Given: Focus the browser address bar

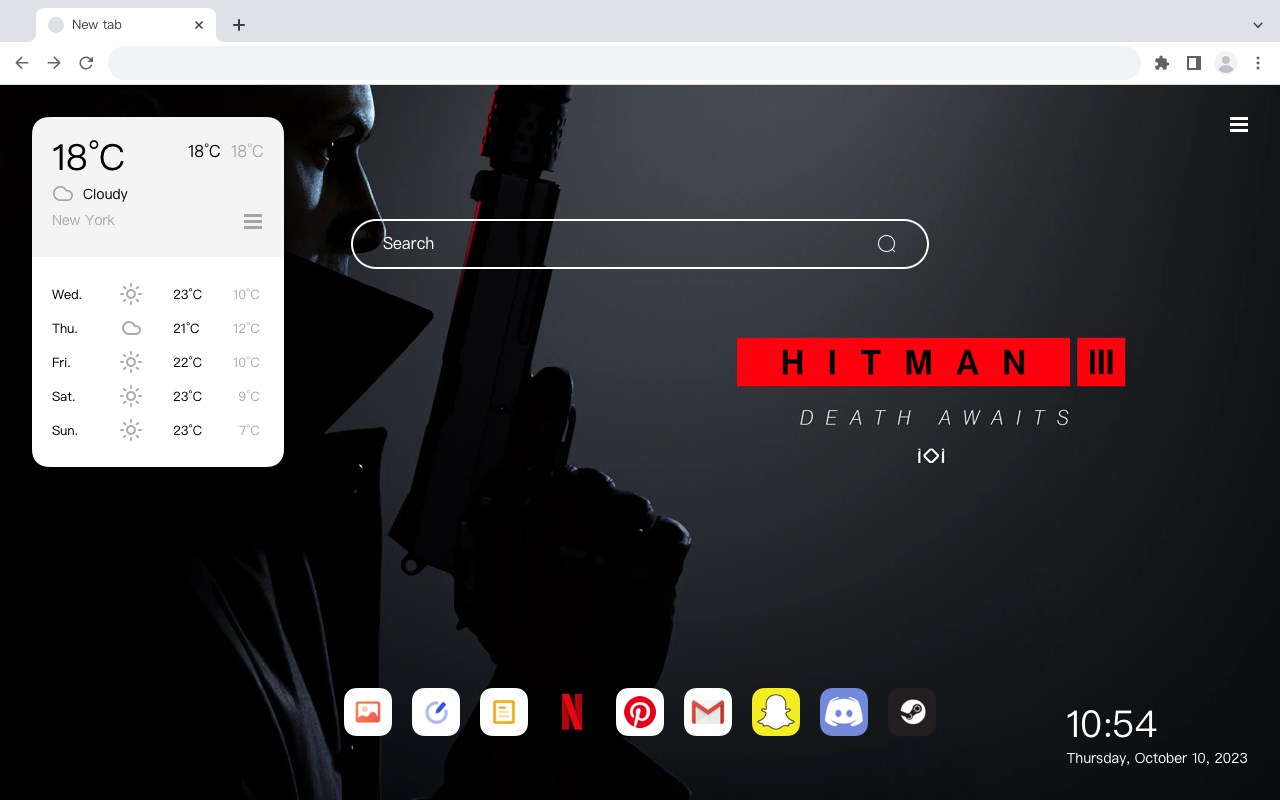Looking at the screenshot, I should tap(624, 63).
